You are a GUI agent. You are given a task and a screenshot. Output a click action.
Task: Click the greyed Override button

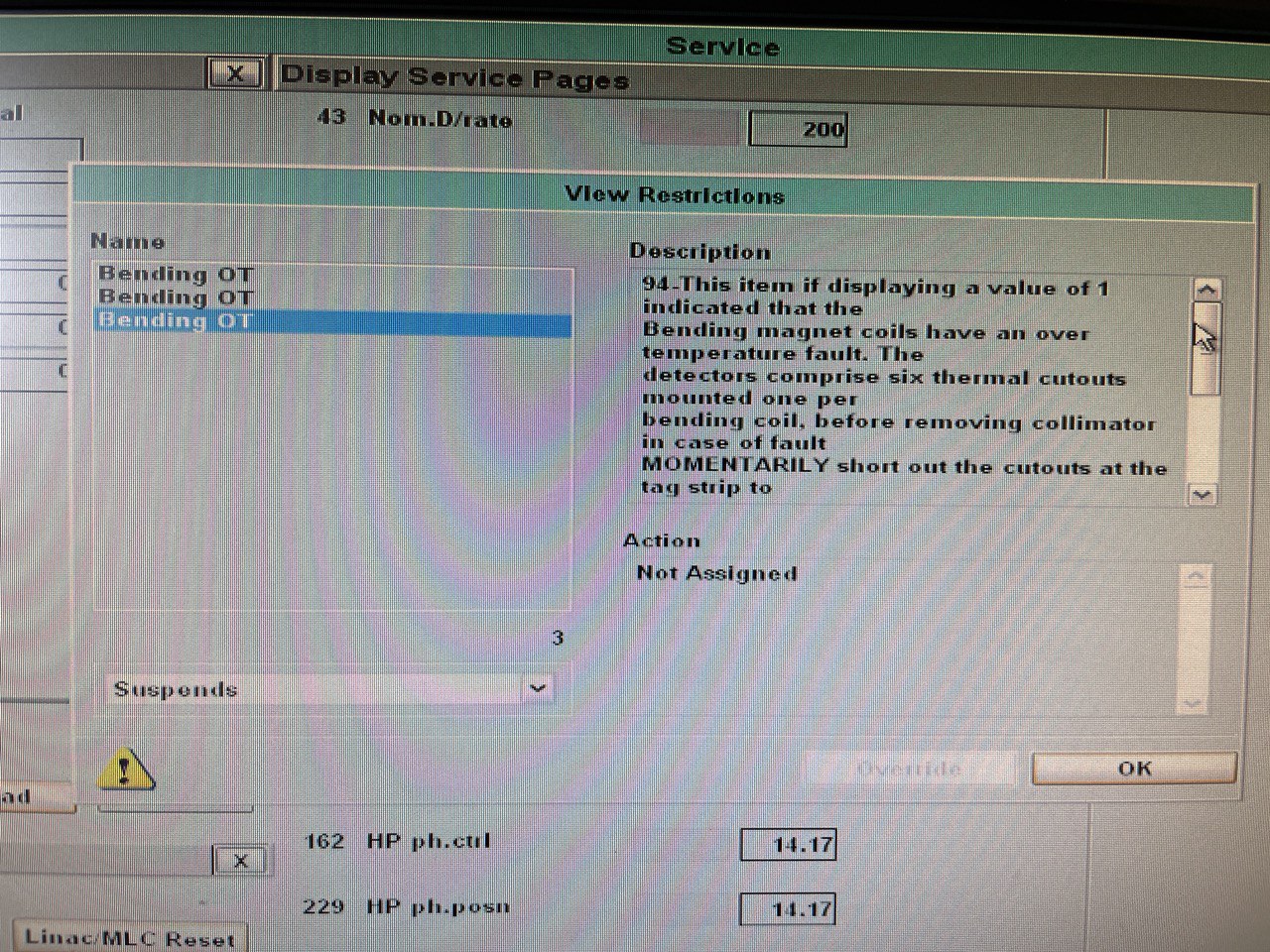(909, 769)
